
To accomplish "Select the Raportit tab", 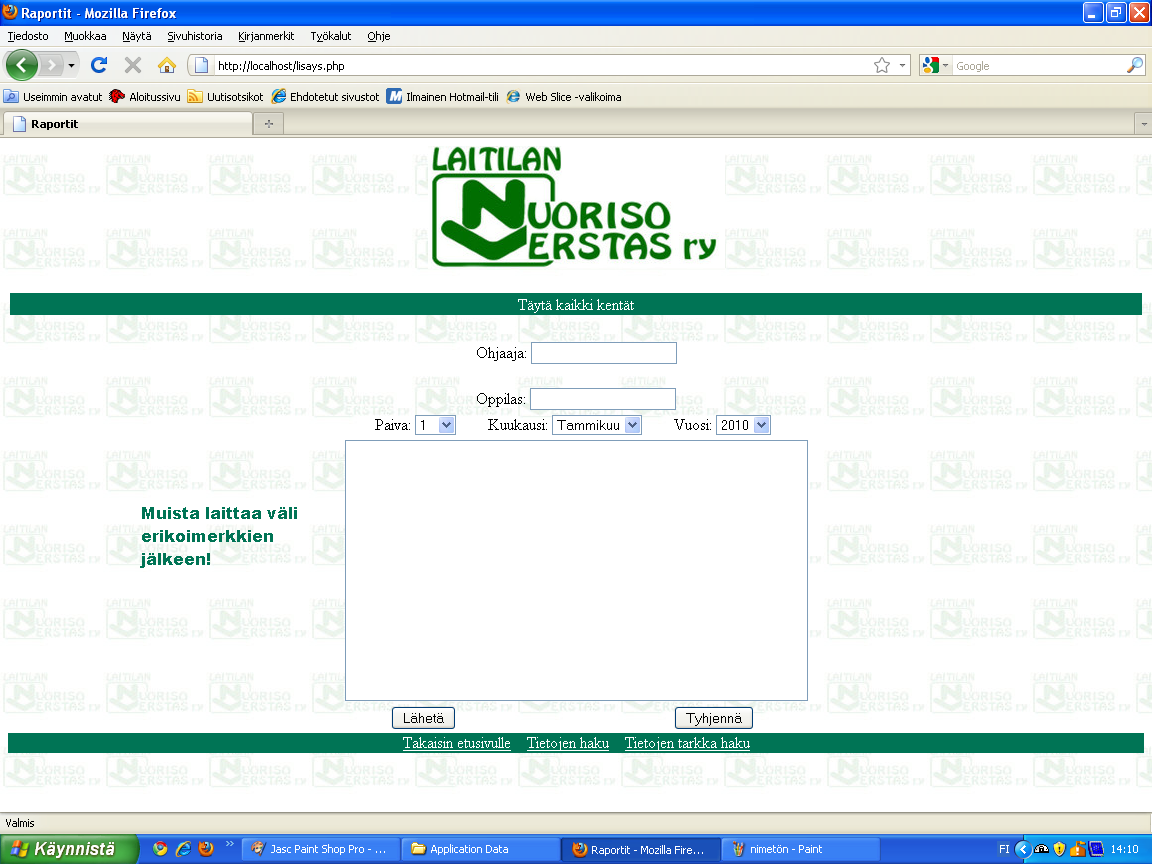I will (128, 123).
